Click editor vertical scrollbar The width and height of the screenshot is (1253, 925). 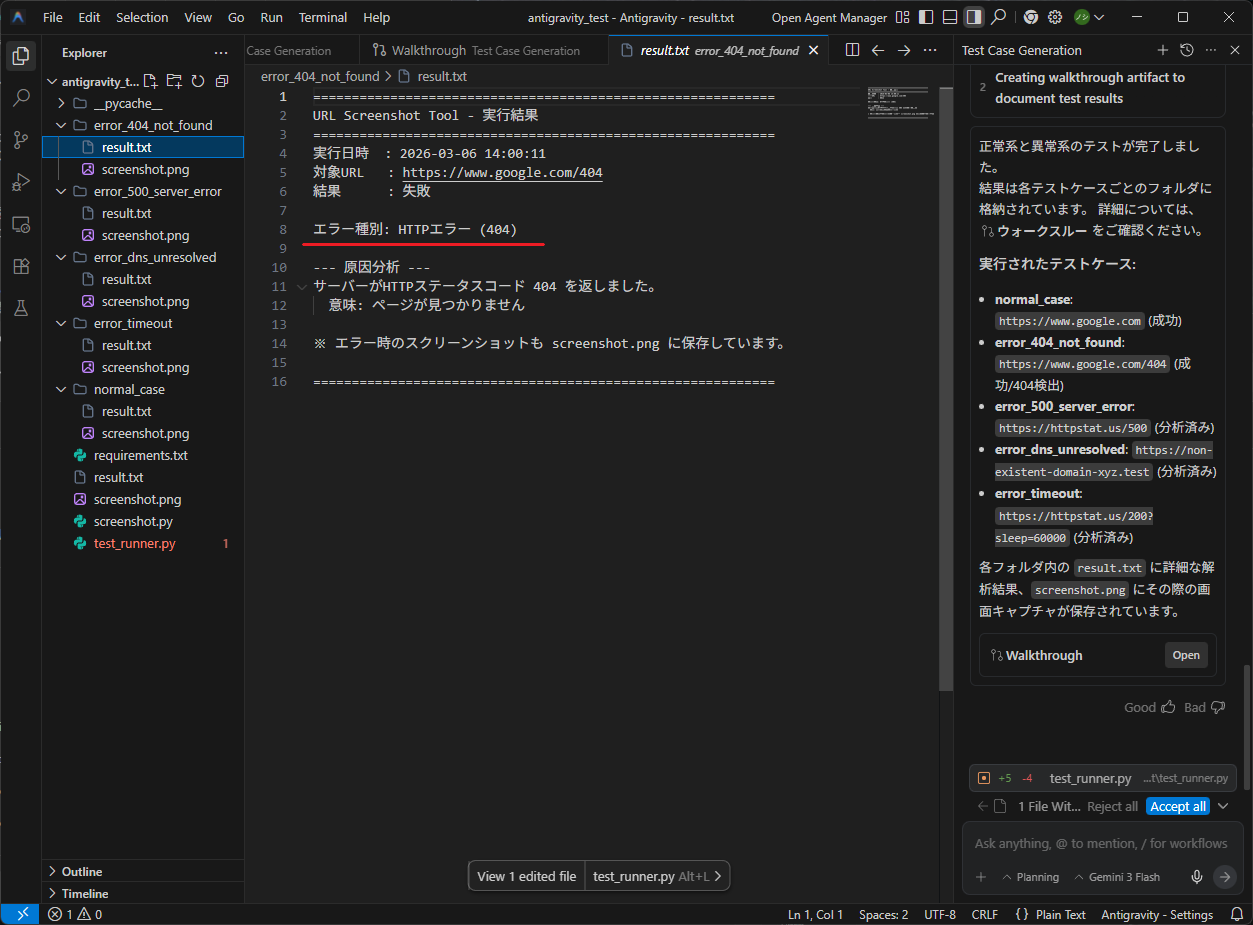(x=946, y=389)
